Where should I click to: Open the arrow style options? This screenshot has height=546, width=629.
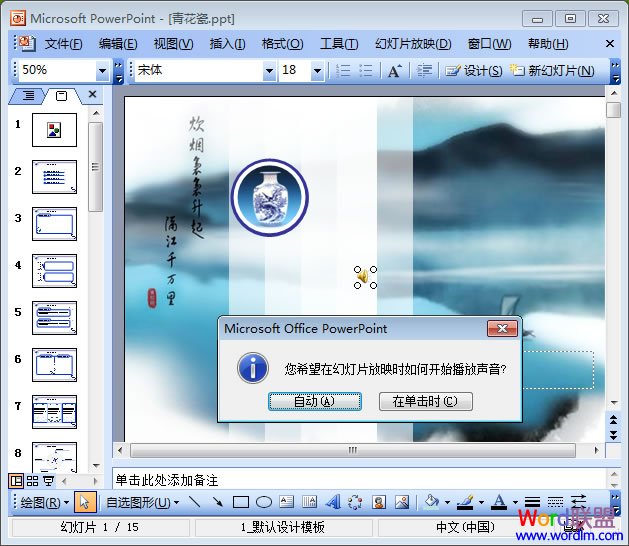click(578, 502)
